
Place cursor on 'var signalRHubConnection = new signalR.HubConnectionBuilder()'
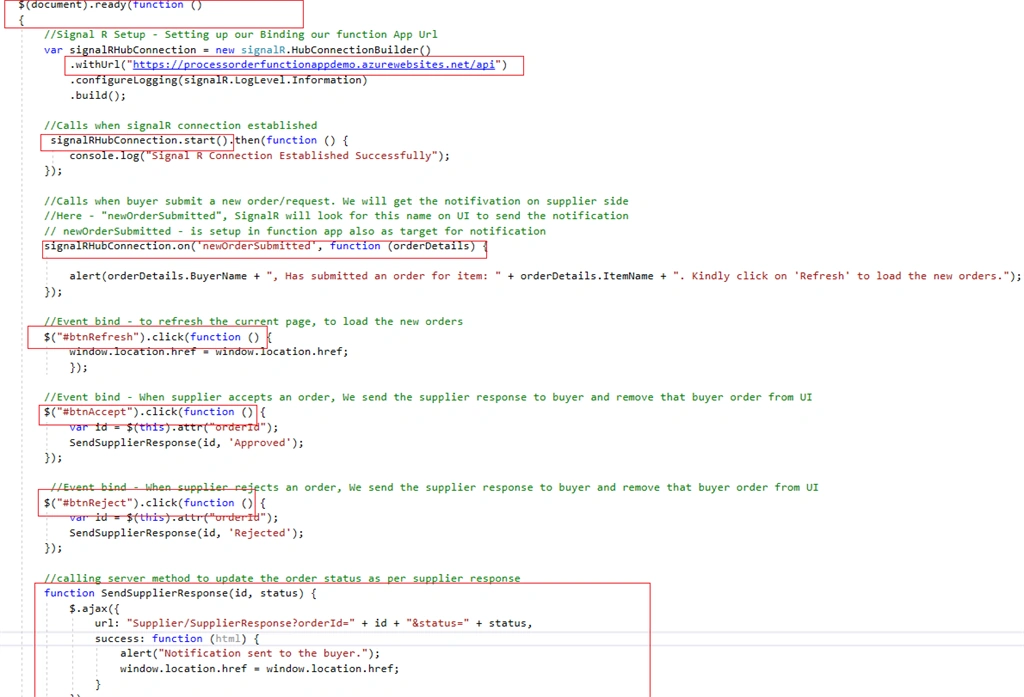point(238,50)
